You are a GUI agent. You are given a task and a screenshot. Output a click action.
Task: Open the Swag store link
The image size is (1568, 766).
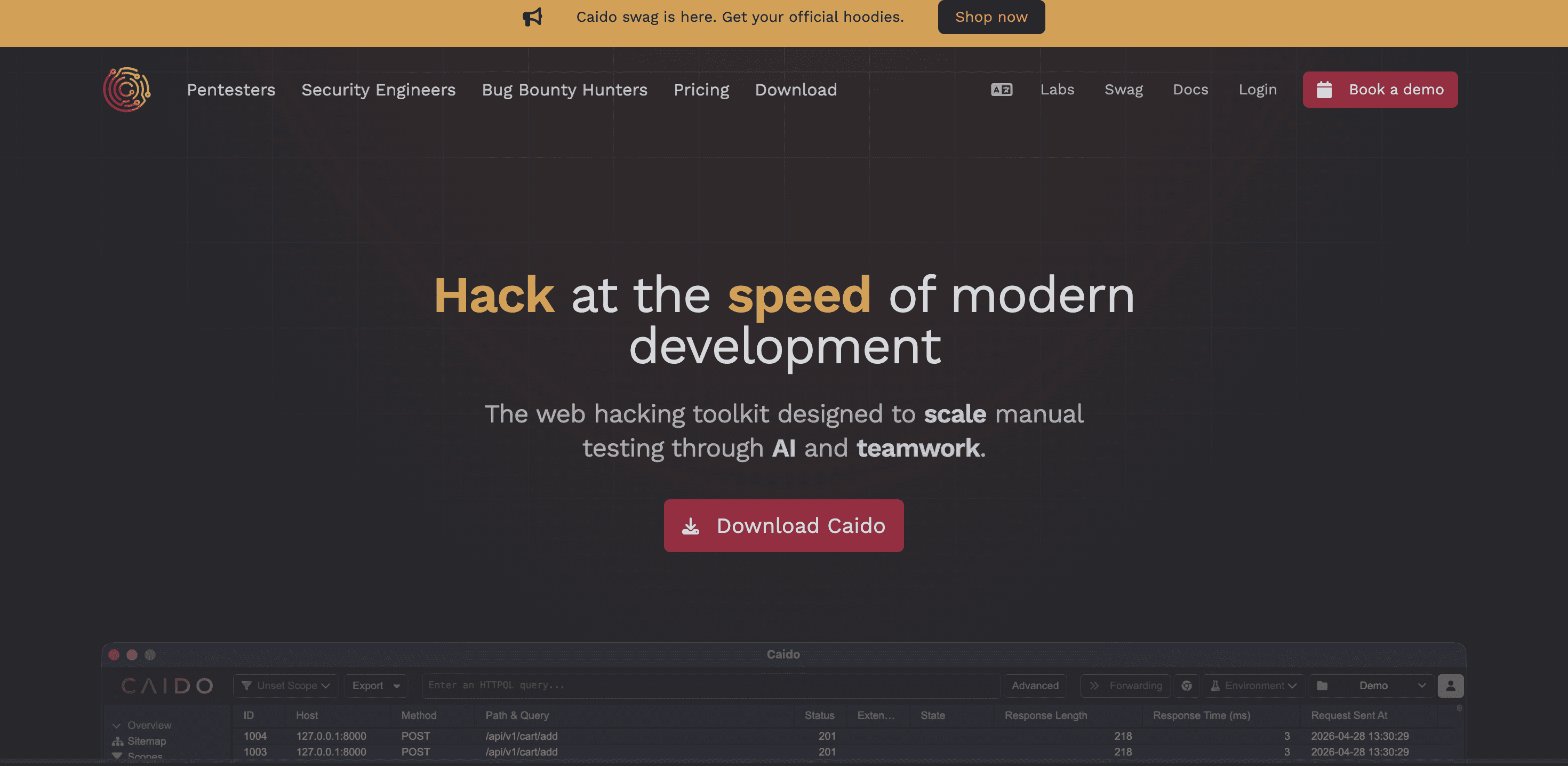(x=1124, y=90)
